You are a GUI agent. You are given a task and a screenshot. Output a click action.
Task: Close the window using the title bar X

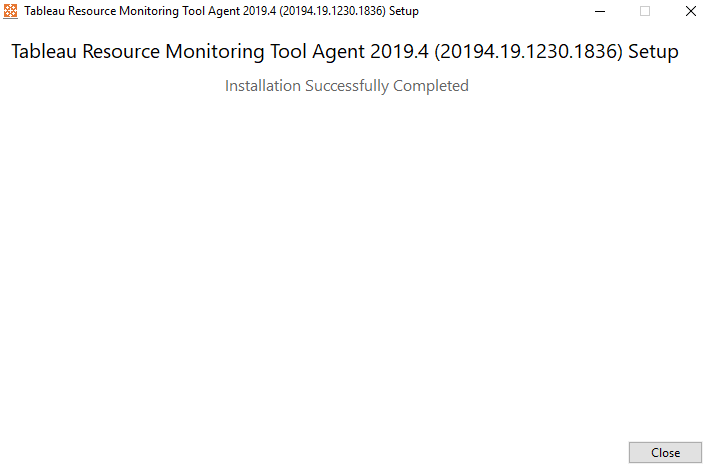point(690,11)
